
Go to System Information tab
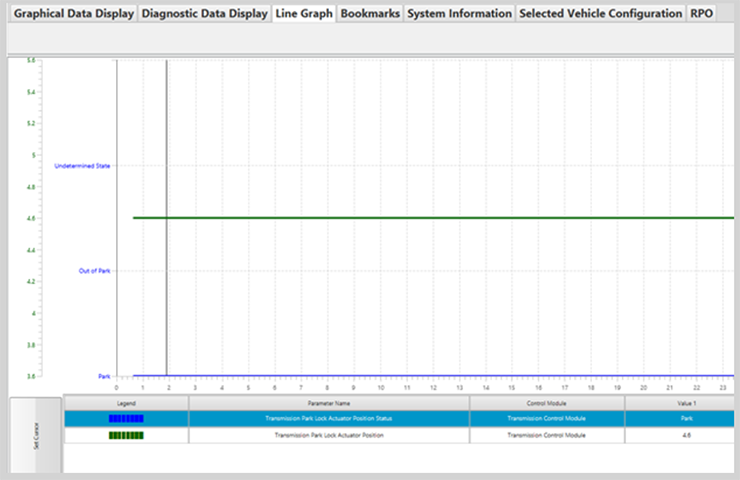[x=459, y=15]
